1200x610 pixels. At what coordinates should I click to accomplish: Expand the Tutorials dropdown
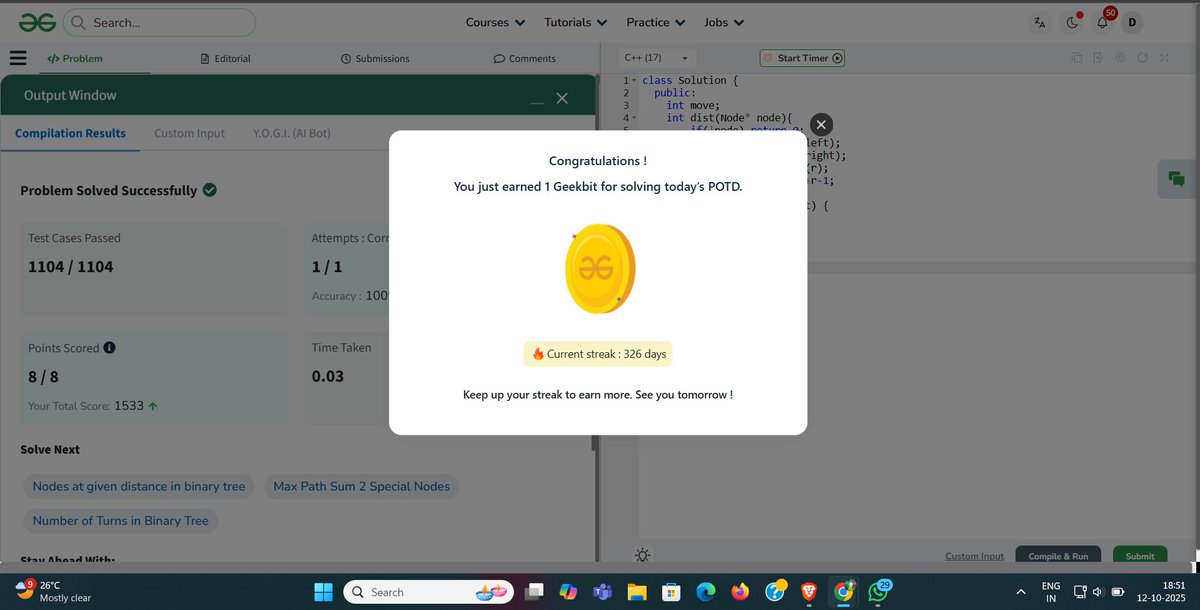click(x=575, y=22)
